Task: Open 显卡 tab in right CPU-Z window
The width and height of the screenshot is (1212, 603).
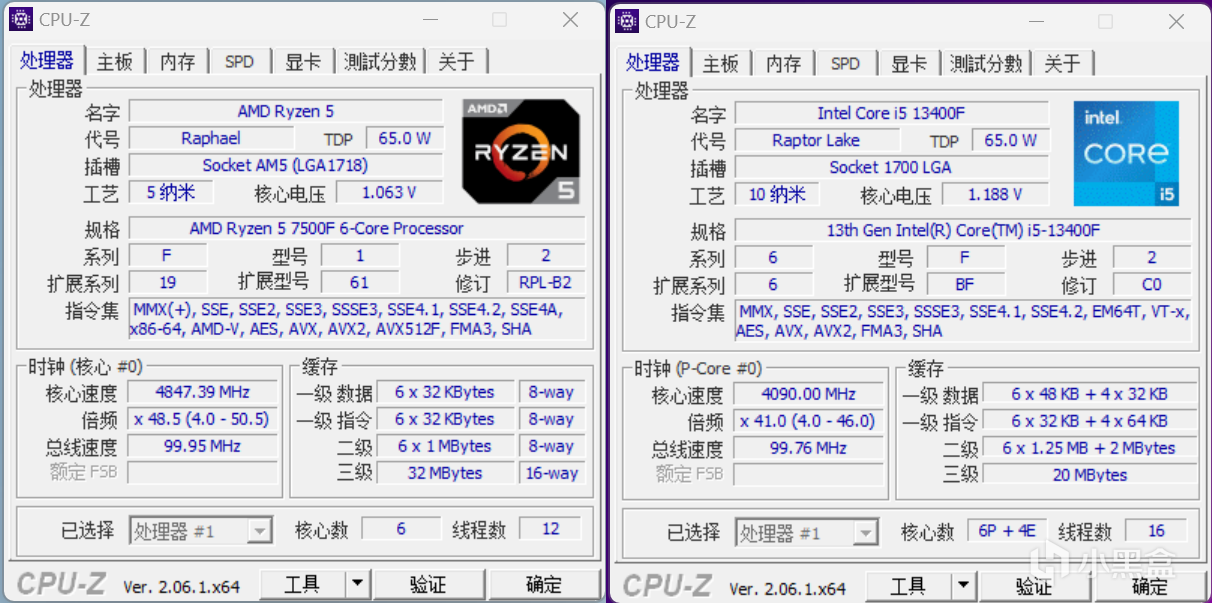Action: 909,64
